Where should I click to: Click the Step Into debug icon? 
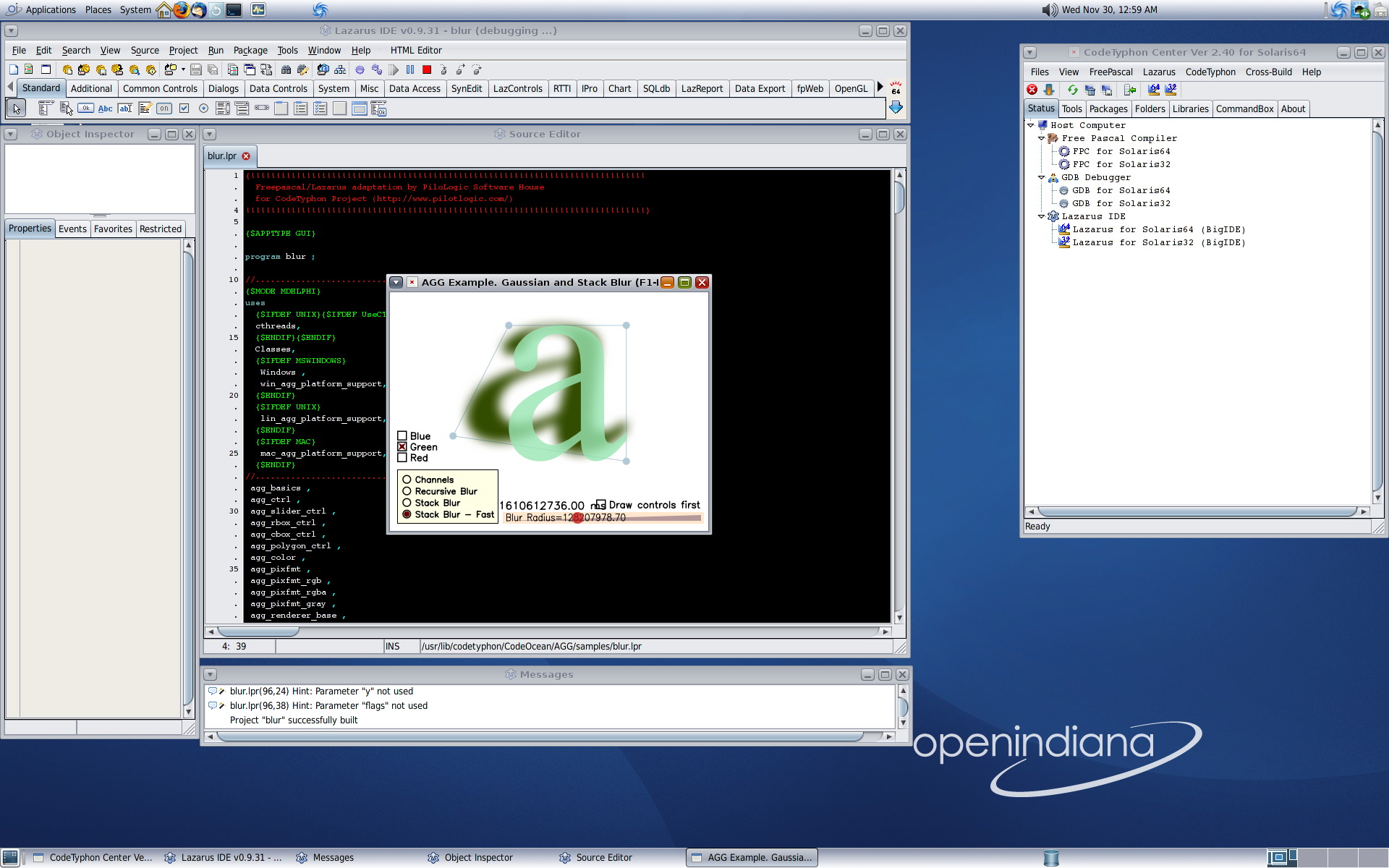pos(443,69)
